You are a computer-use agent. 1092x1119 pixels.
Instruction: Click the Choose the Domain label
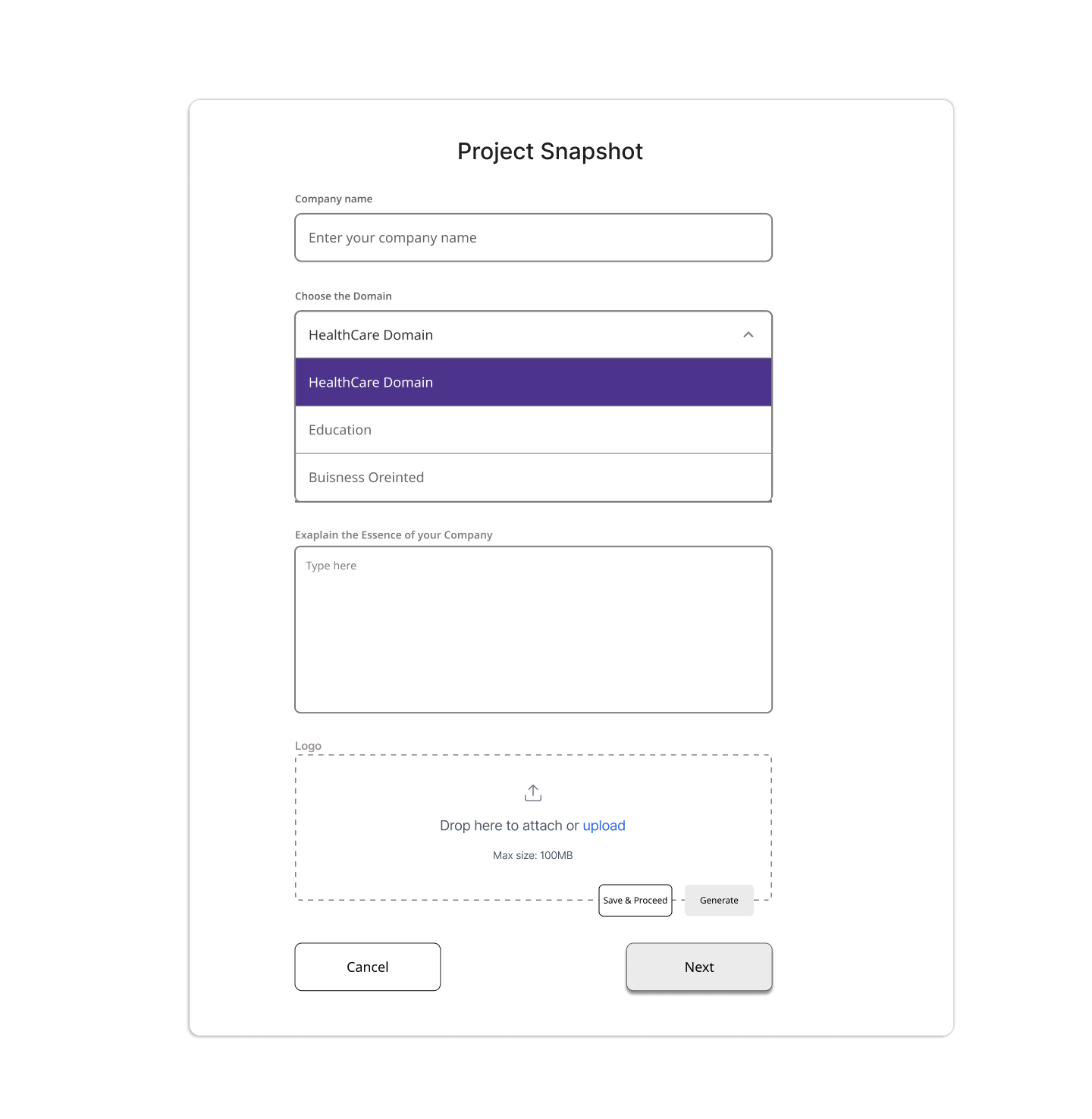(x=344, y=296)
